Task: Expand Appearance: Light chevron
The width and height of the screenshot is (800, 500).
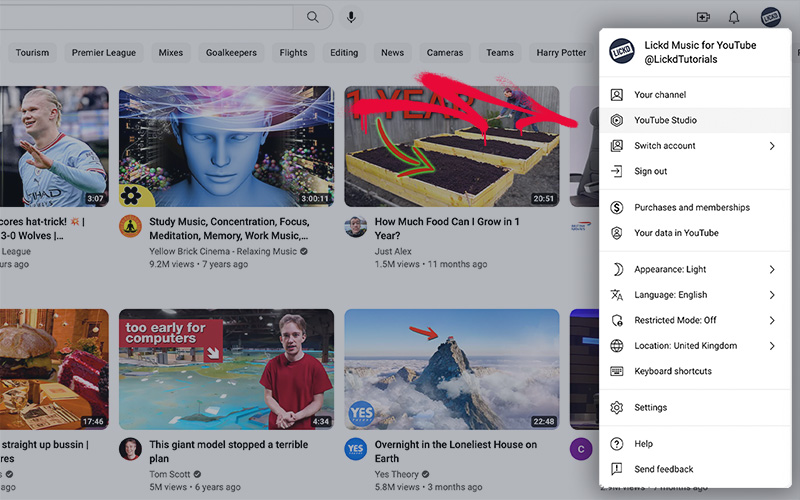Action: [772, 269]
